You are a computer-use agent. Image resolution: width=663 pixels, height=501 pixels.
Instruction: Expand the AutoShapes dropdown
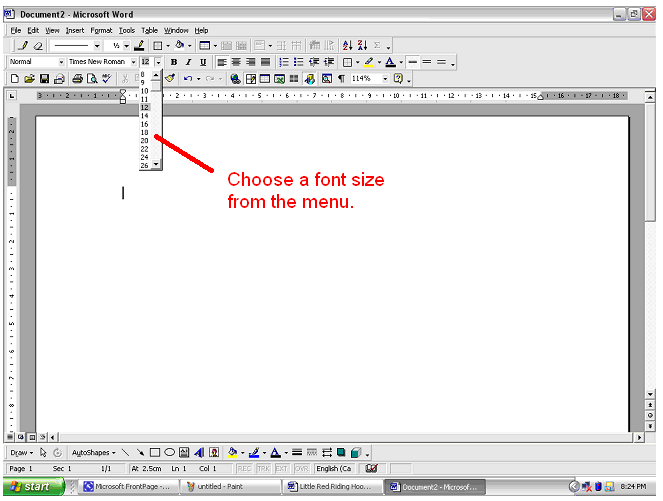(x=93, y=453)
